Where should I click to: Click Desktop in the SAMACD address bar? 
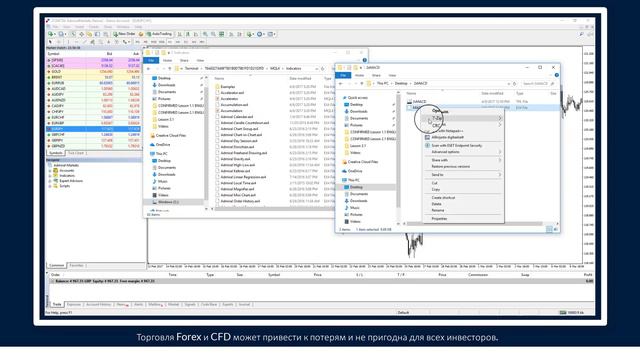pos(401,83)
